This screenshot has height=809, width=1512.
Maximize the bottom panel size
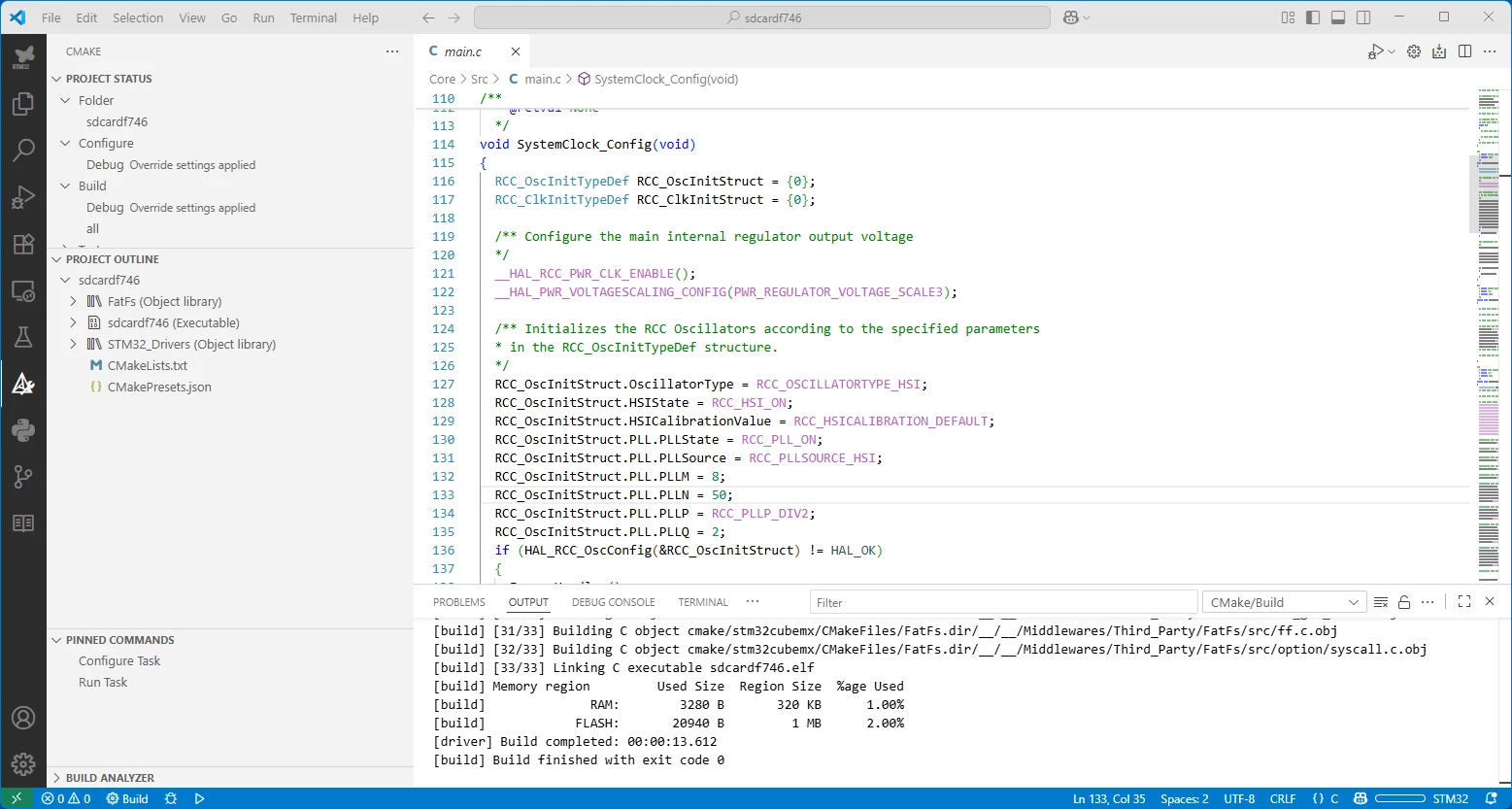tap(1464, 602)
